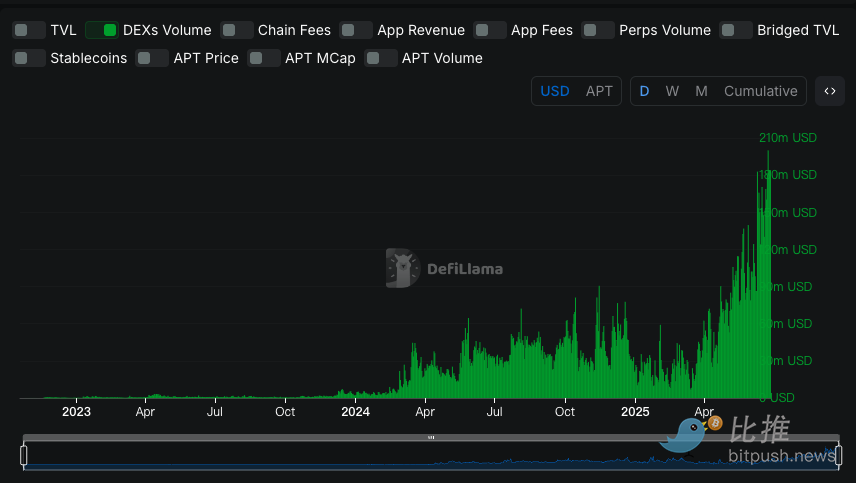Enable APT MCap toggle
Viewport: 856px width, 483px height.
click(x=264, y=58)
